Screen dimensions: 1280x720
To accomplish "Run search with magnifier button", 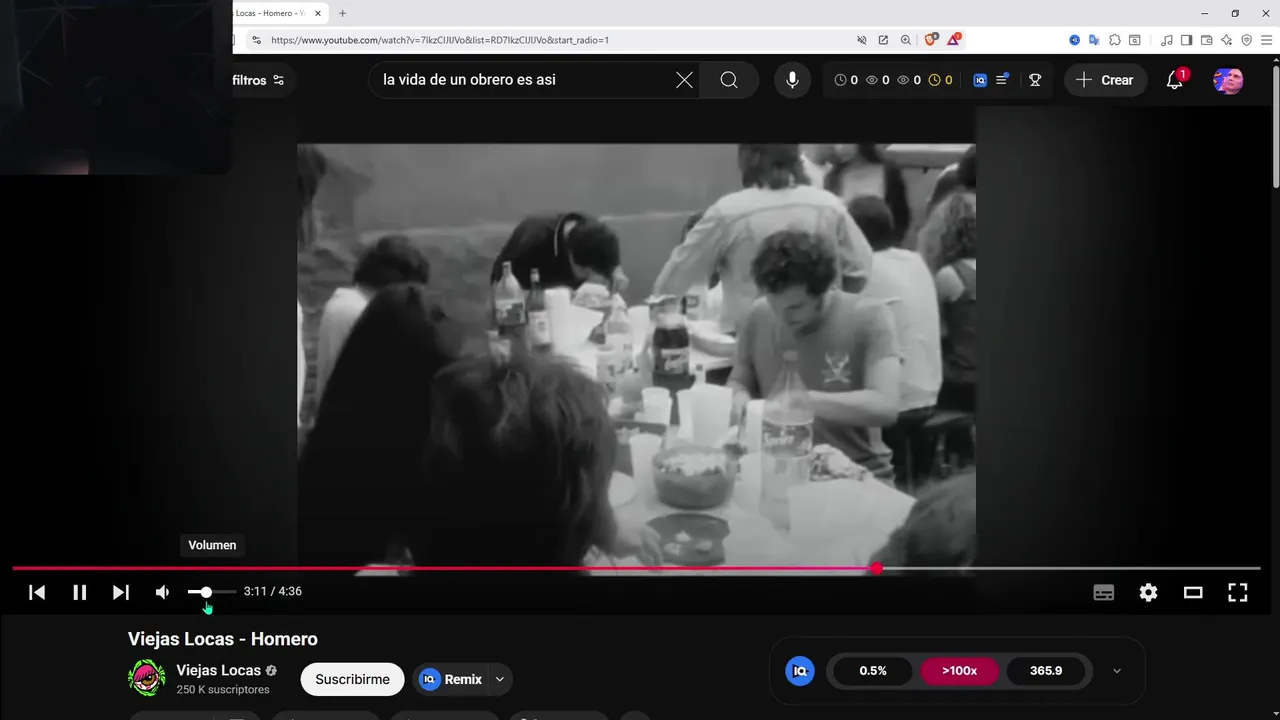I will click(x=729, y=80).
